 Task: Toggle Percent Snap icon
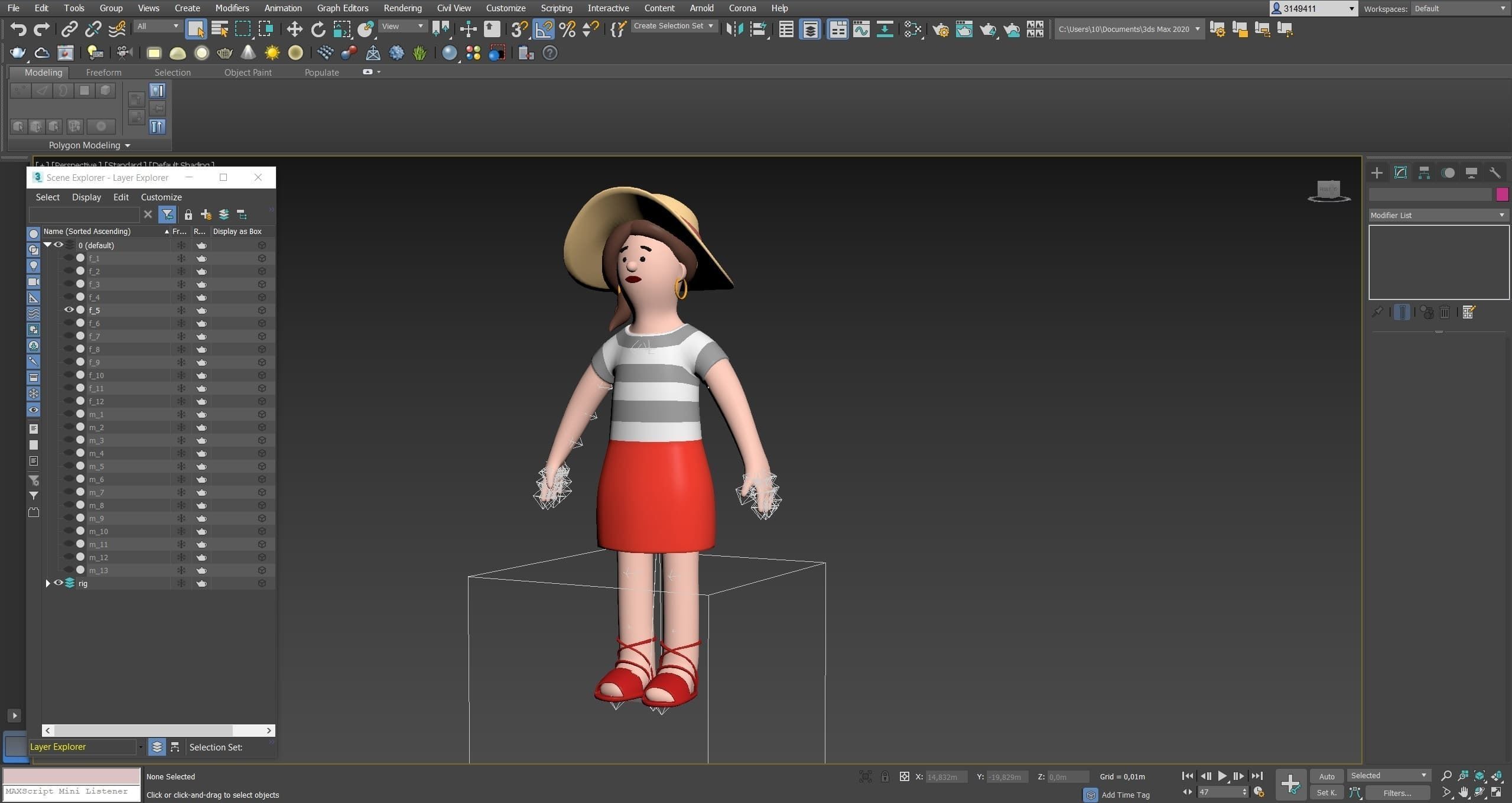(567, 29)
